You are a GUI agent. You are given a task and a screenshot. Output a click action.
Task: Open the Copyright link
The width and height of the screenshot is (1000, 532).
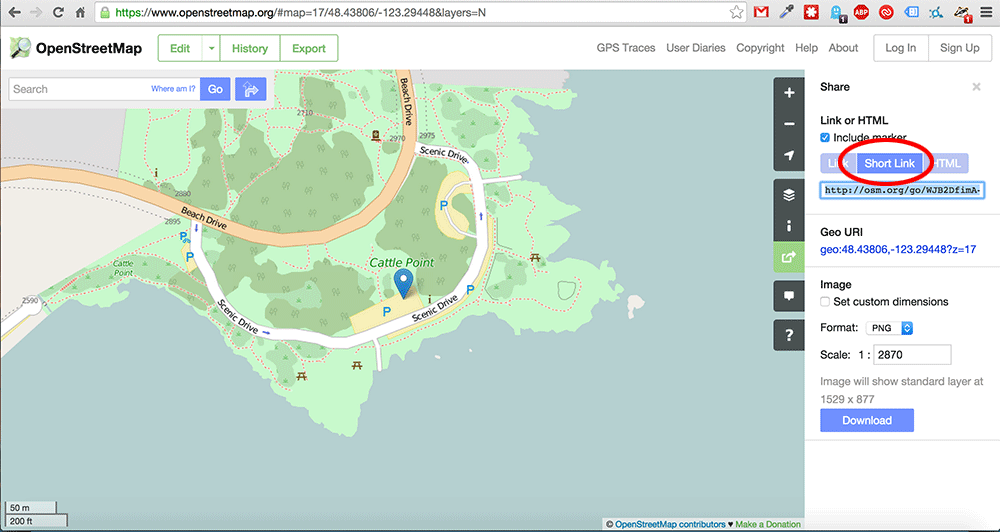coord(760,48)
